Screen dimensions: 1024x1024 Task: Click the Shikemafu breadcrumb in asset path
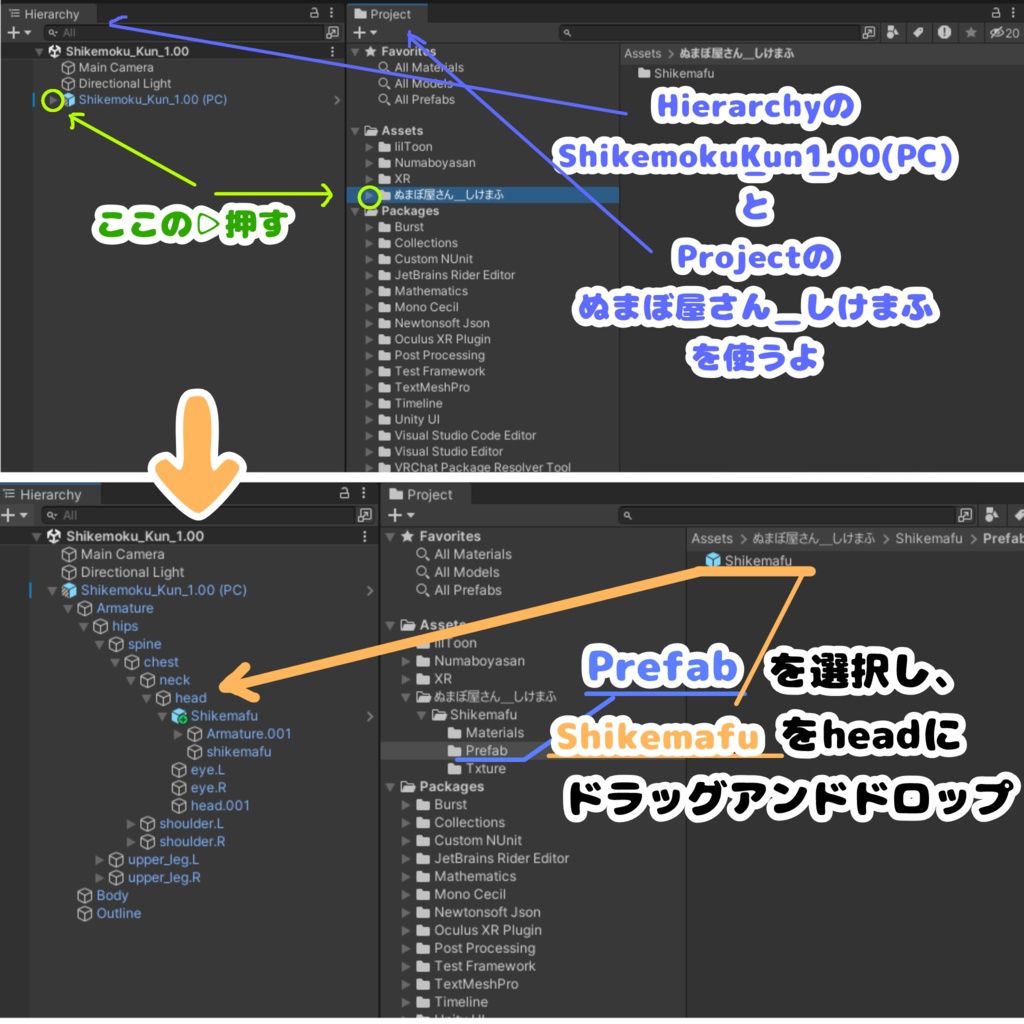[929, 538]
